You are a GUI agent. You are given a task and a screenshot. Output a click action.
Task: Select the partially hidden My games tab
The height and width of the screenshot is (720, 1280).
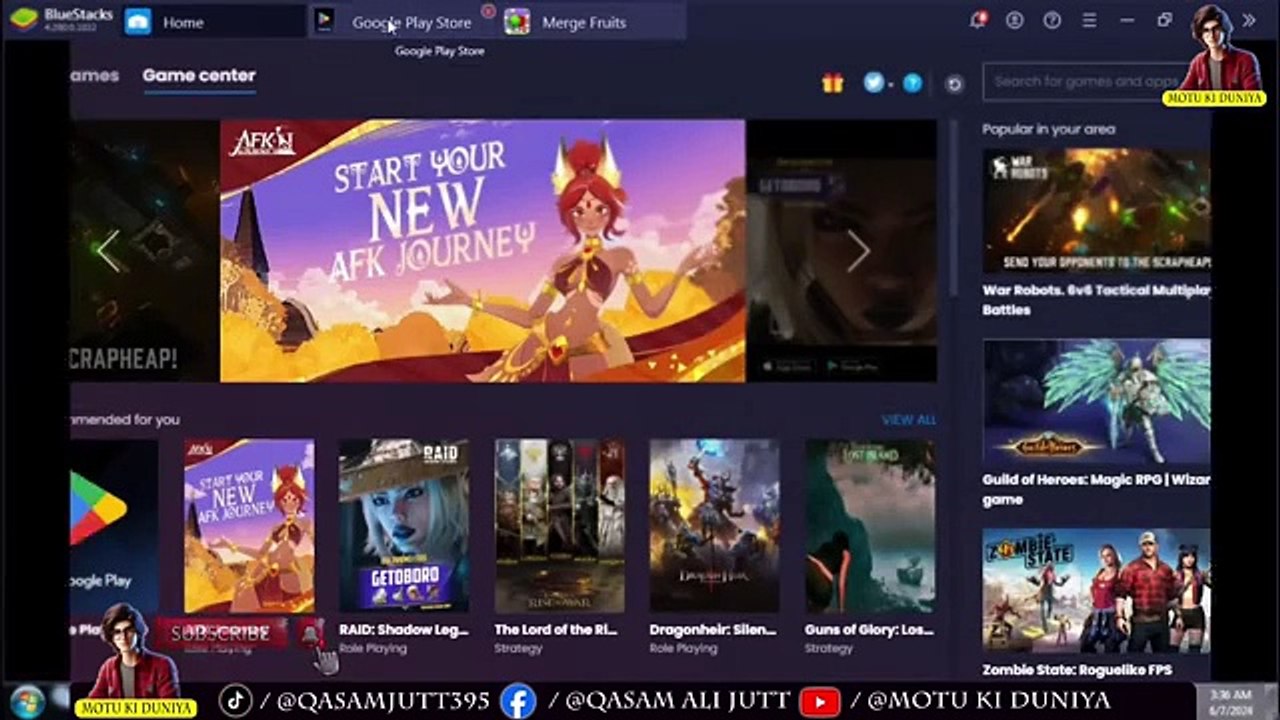pos(95,76)
